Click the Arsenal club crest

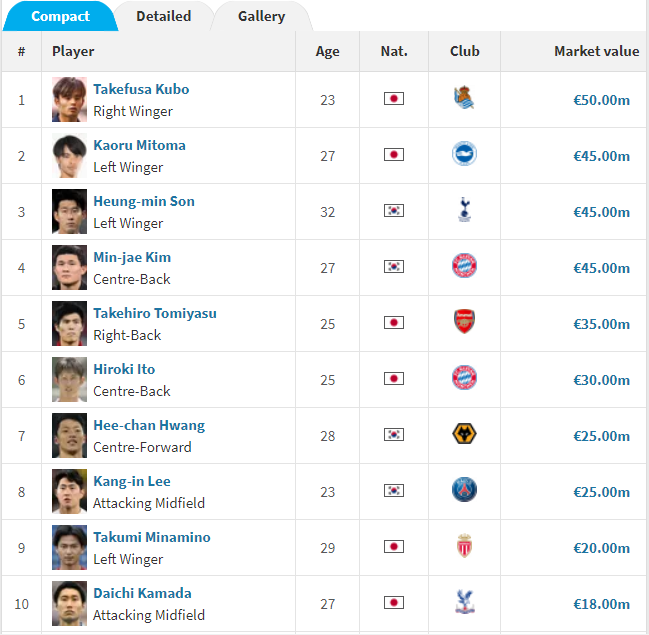pos(464,322)
